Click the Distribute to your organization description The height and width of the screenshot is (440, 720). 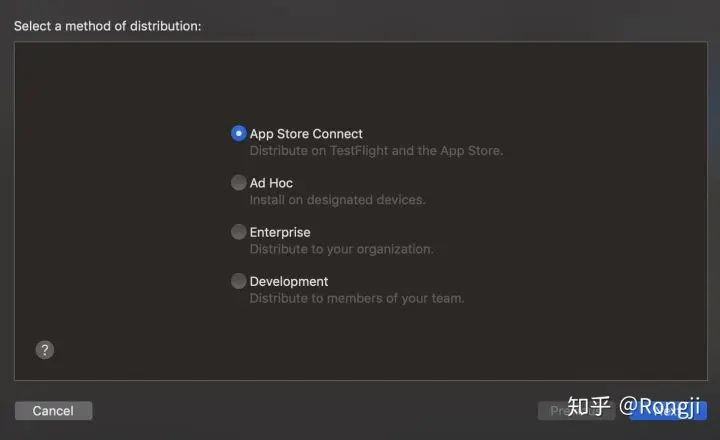tap(341, 249)
